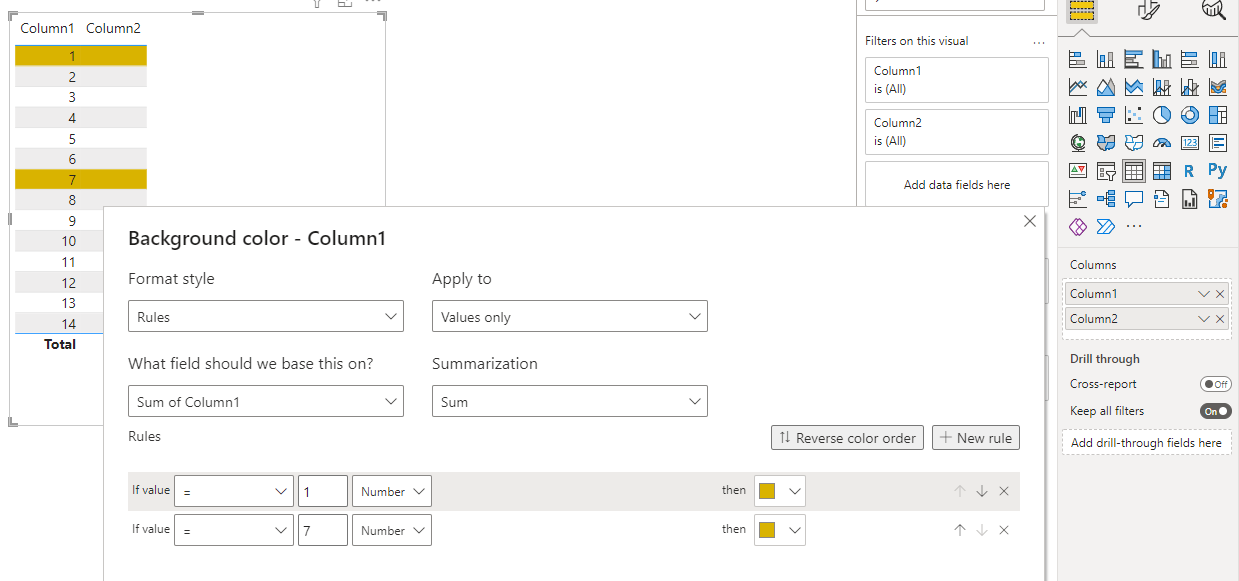The image size is (1239, 581).
Task: Delete the rule for value 1
Action: [x=1004, y=491]
